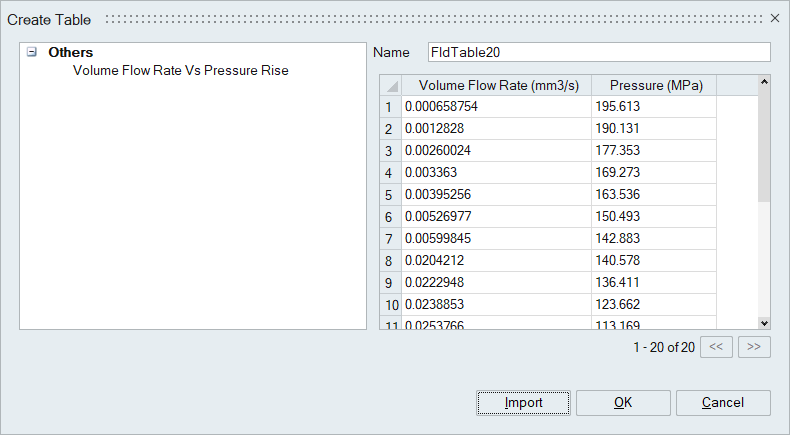Screen dimensions: 790x435
Task: Close the Create Table dialog
Action: (x=774, y=18)
